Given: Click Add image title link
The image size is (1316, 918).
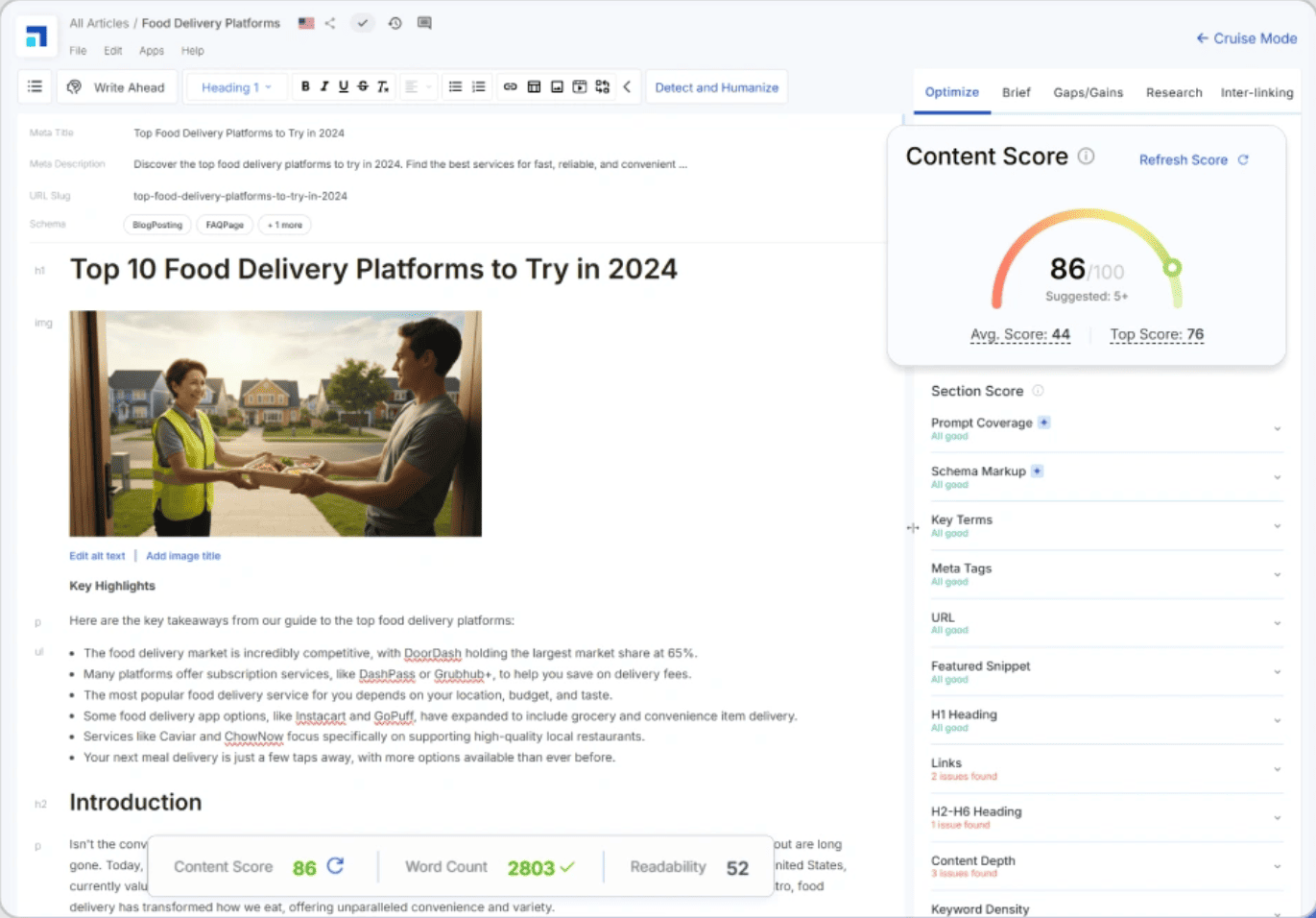Looking at the screenshot, I should 183,556.
